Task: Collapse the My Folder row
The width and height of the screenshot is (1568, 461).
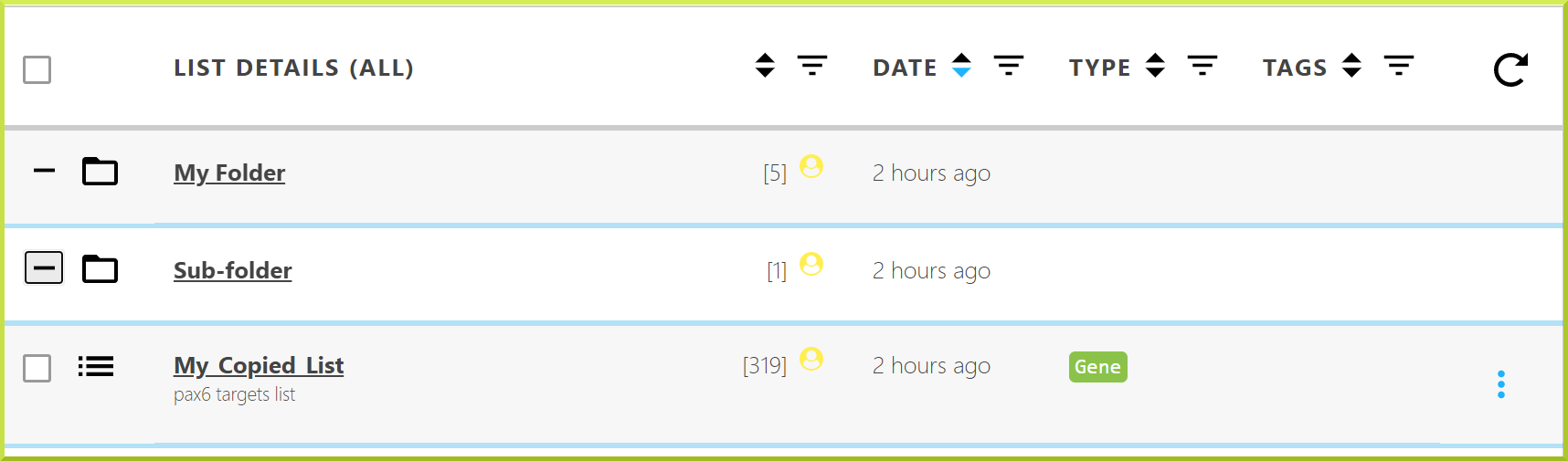Action: [x=44, y=171]
